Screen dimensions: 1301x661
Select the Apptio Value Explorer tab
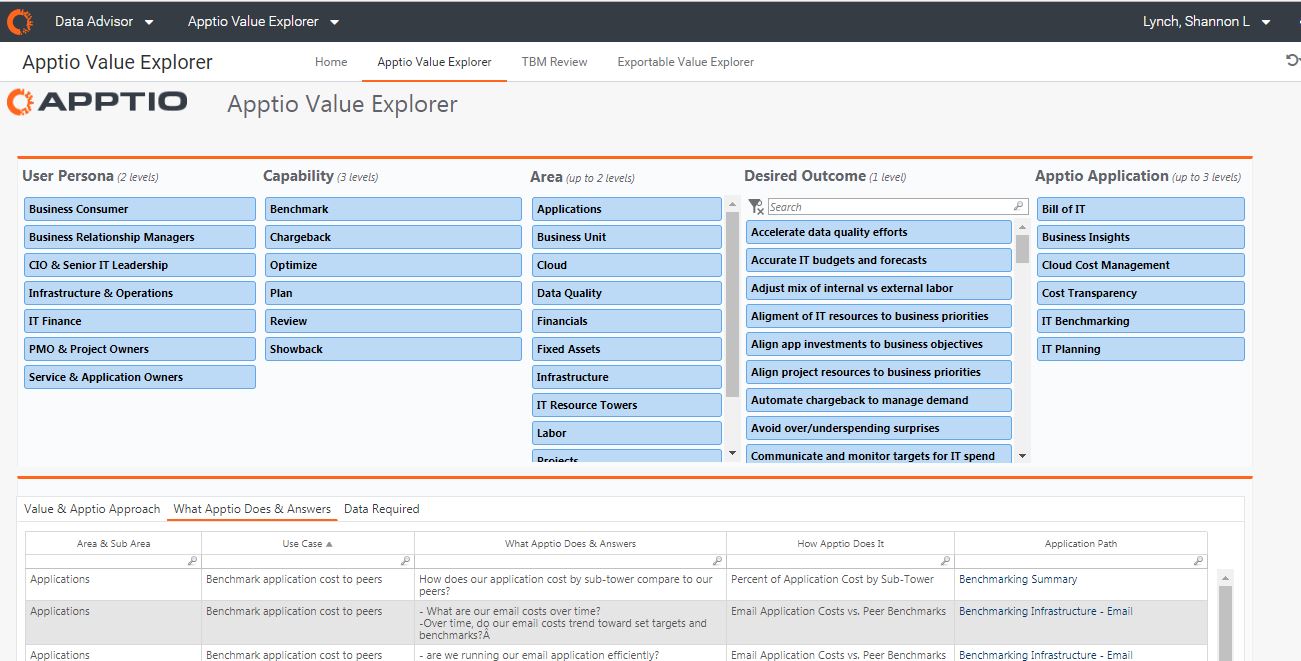434,62
